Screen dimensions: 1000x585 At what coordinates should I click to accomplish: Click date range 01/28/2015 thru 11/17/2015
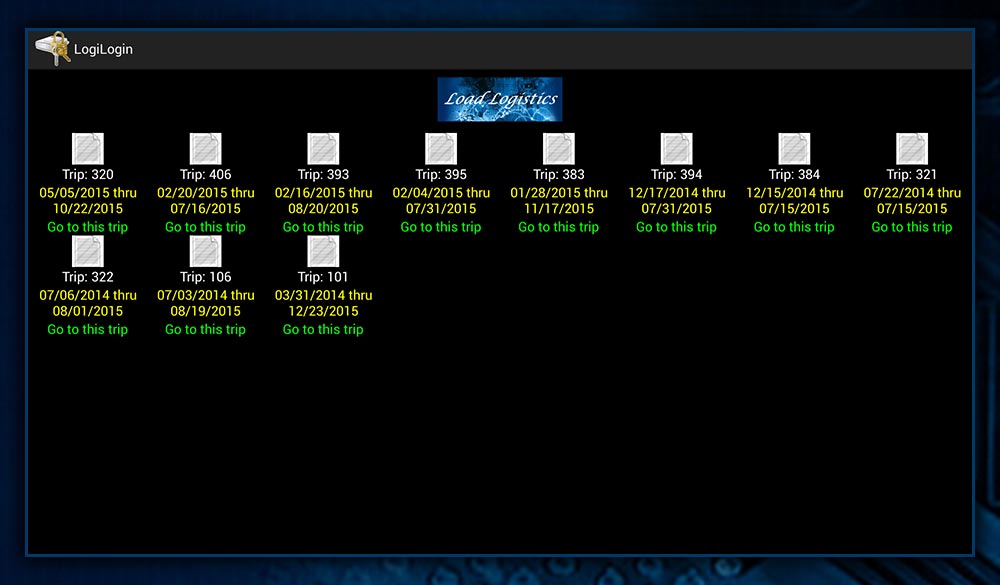click(559, 201)
